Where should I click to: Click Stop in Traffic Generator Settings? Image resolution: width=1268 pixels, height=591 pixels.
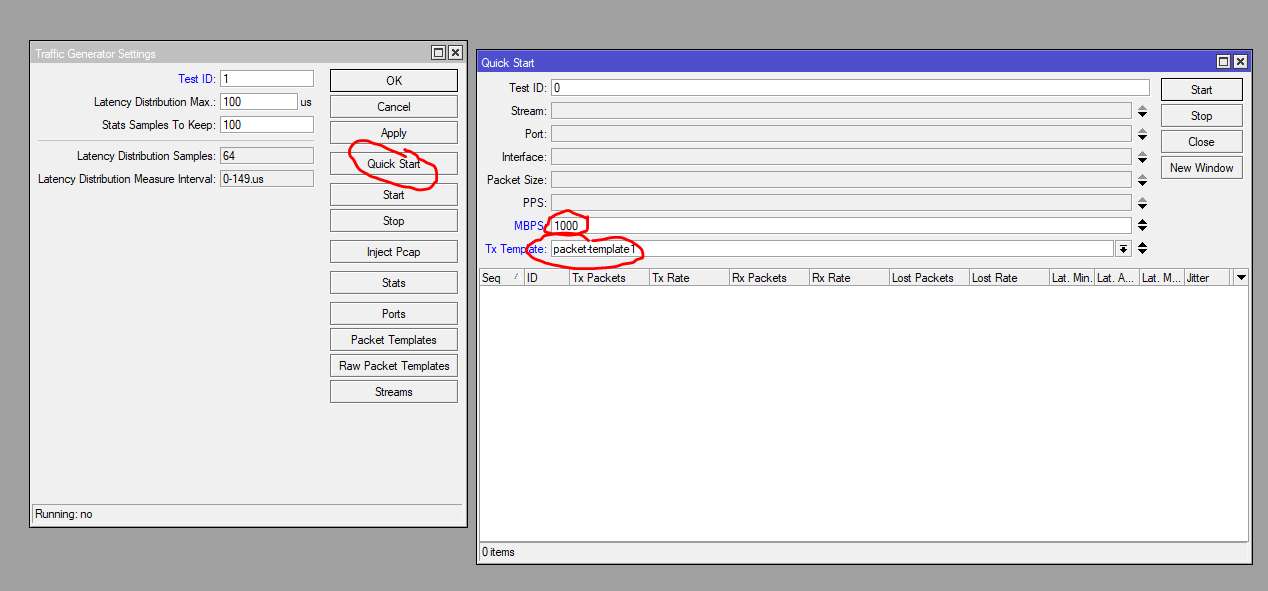point(394,221)
